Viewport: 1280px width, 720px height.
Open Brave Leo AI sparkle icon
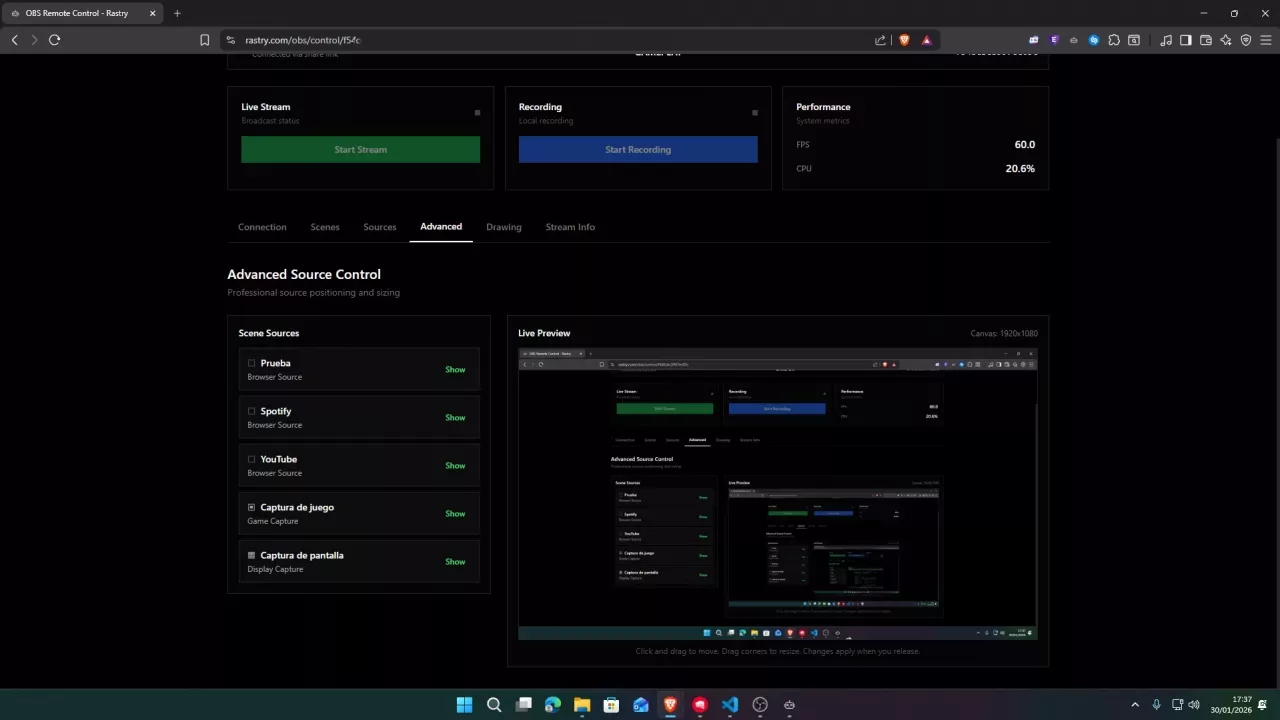1226,40
